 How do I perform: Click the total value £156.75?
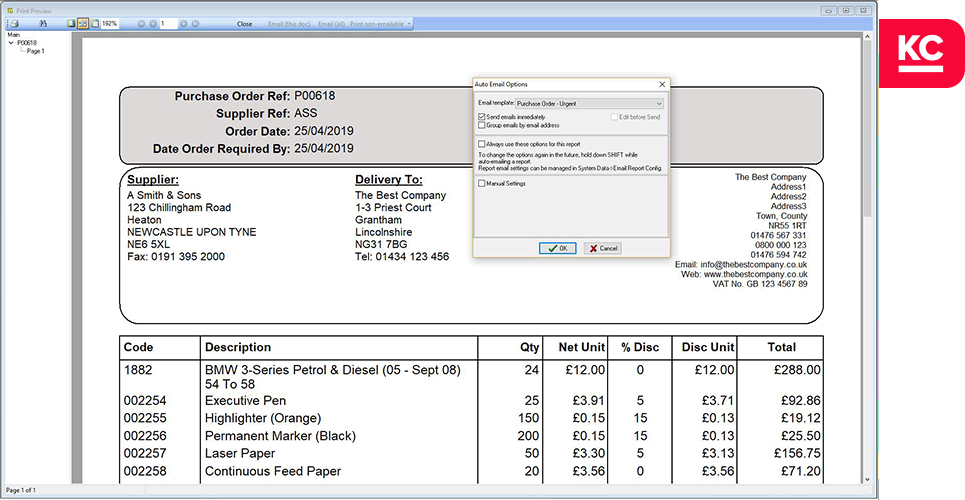click(x=797, y=454)
